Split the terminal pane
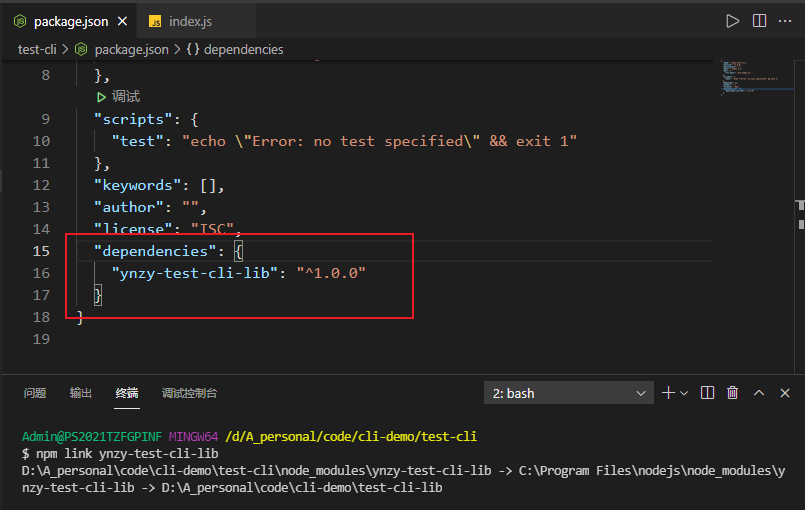805x510 pixels. point(707,393)
